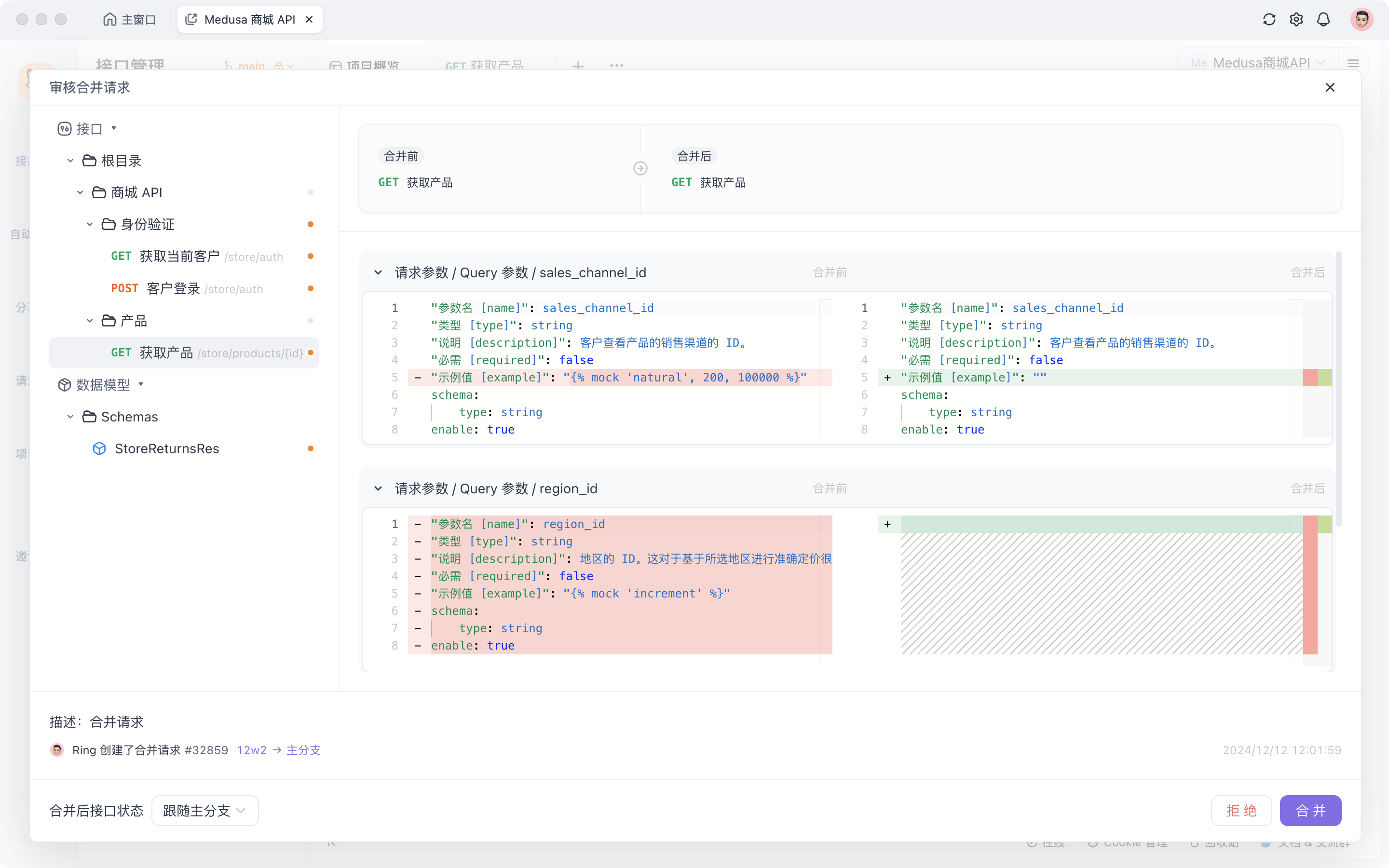The image size is (1389, 868).
Task: Click the user avatar at top right
Action: 1362,19
